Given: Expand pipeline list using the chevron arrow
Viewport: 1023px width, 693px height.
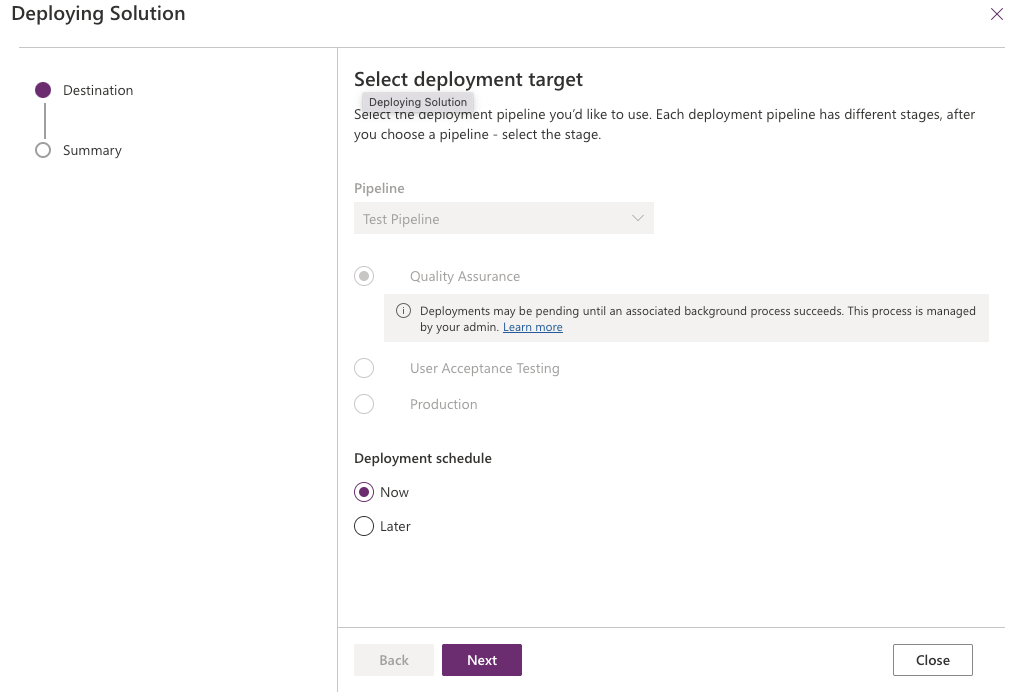Looking at the screenshot, I should (x=637, y=218).
